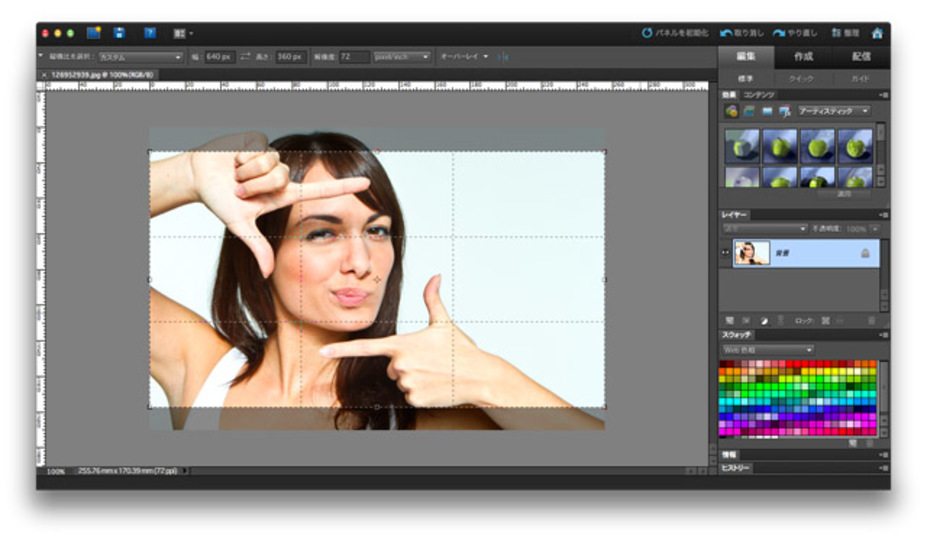Switch to the Content (コンテンツ) panel tab
The width and height of the screenshot is (927, 540).
coord(759,95)
